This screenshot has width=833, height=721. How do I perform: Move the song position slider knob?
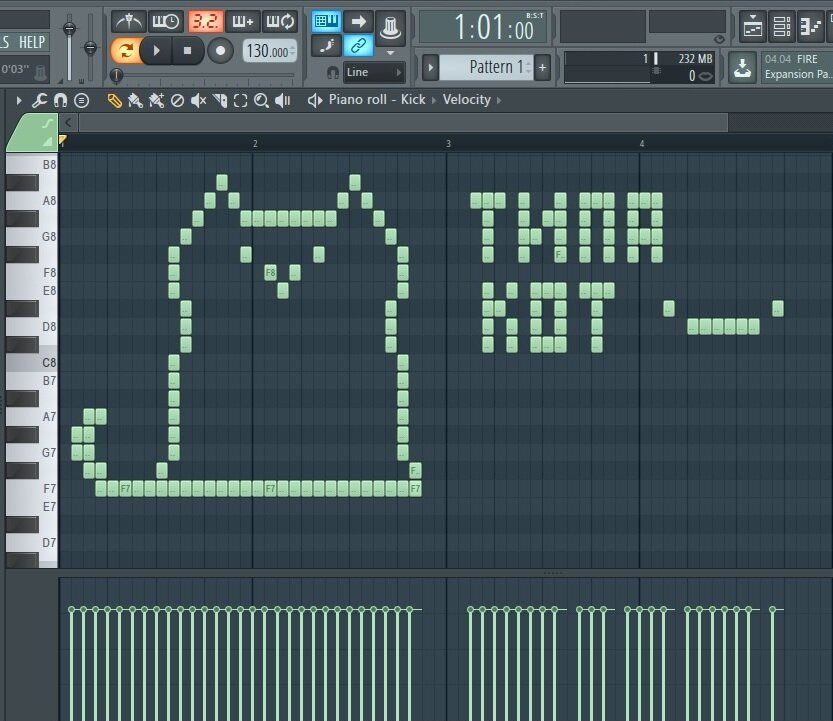click(x=116, y=75)
